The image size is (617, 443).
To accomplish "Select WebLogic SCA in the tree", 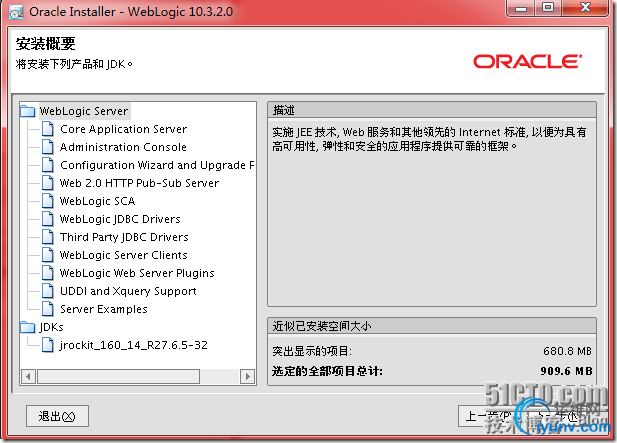I will pos(97,201).
